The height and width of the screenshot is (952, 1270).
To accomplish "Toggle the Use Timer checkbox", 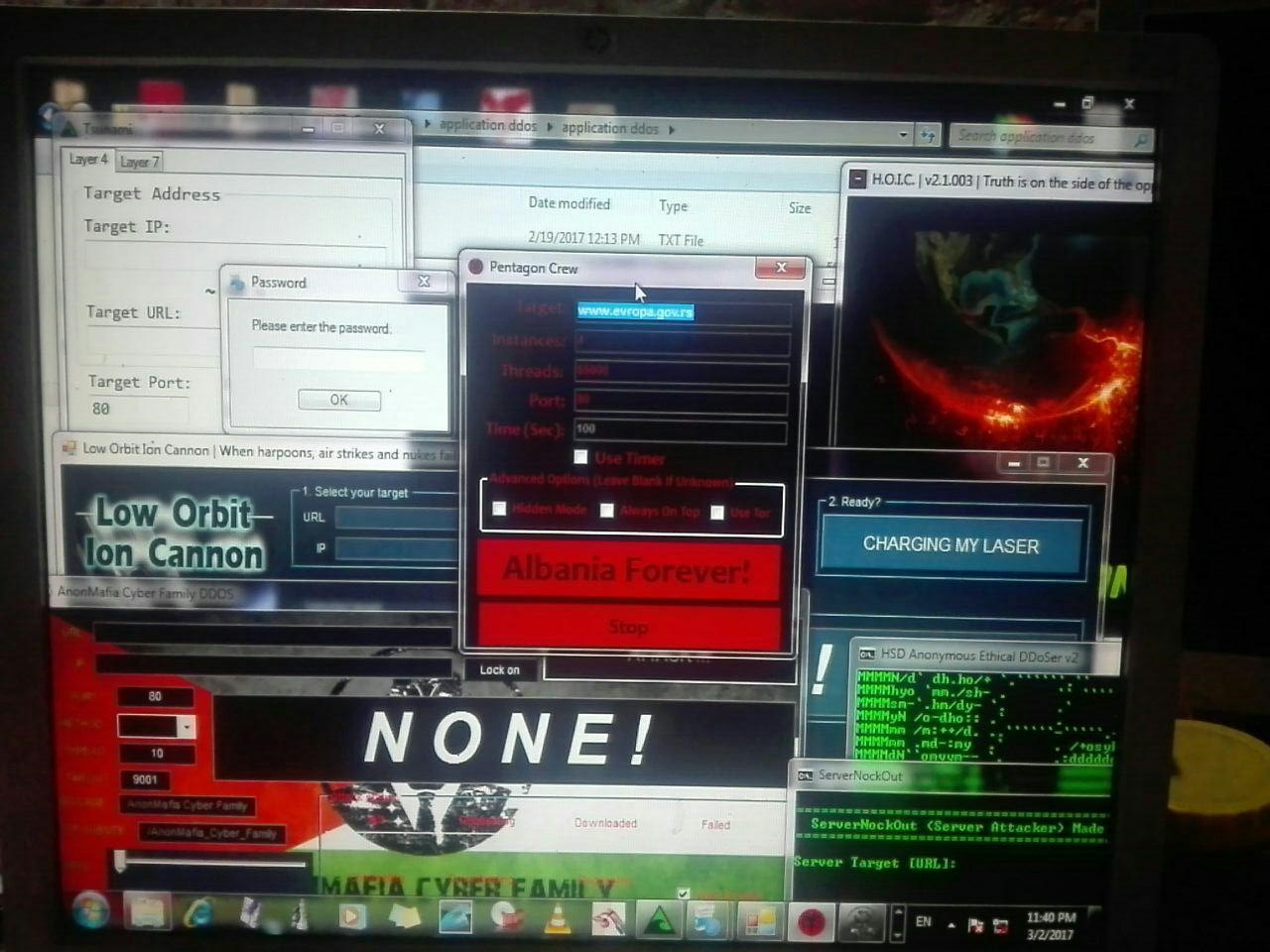I will [581, 456].
